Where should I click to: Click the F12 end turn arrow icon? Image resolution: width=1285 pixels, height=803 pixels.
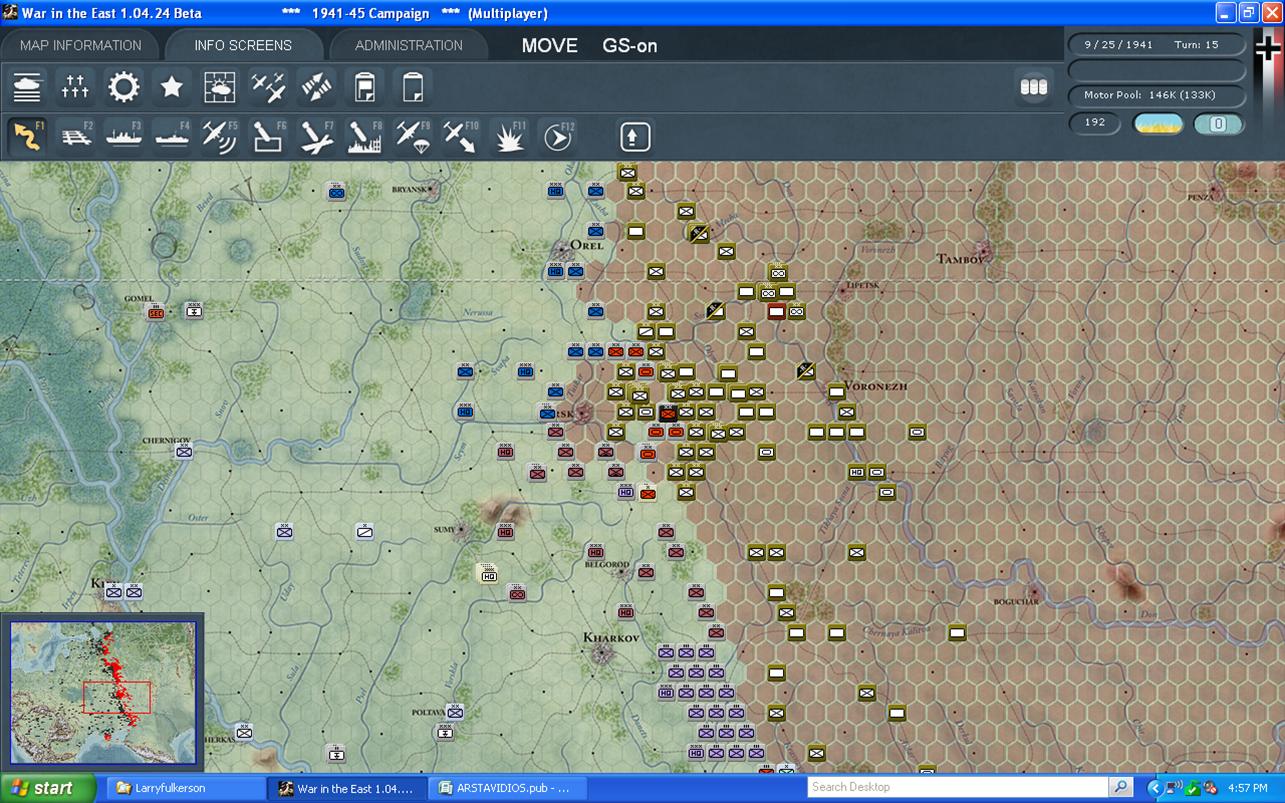pos(558,137)
